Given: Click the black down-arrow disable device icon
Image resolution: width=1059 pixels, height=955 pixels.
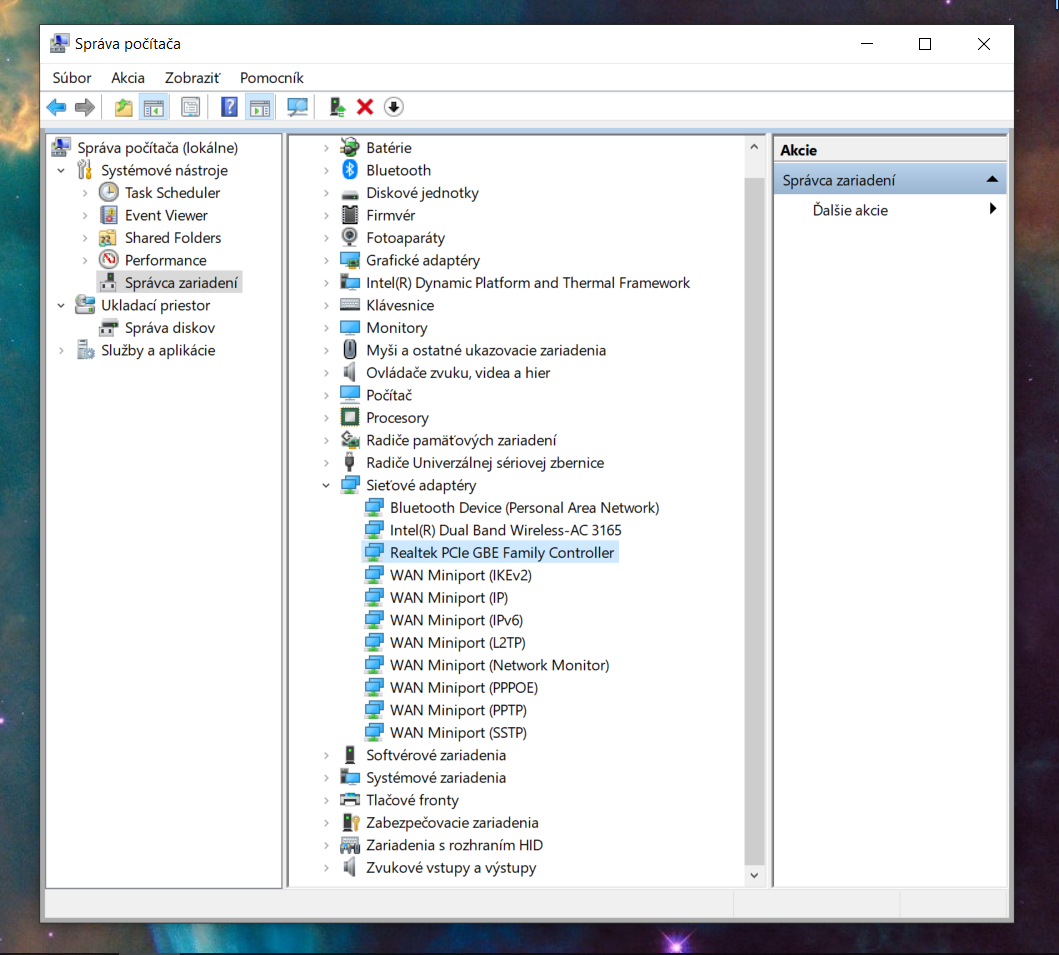Looking at the screenshot, I should pos(393,107).
